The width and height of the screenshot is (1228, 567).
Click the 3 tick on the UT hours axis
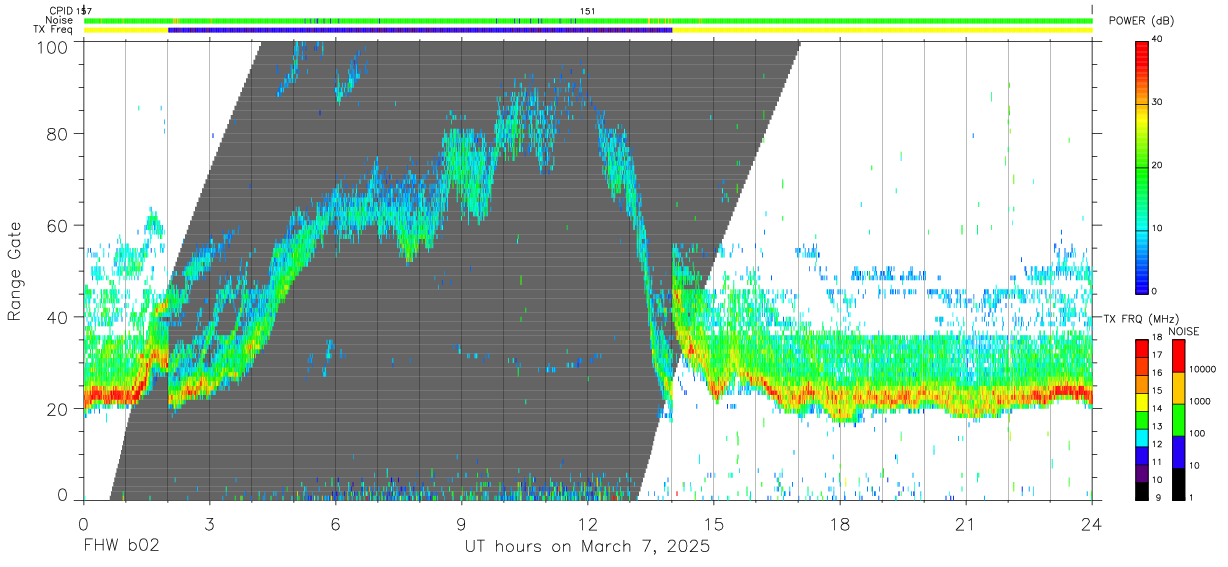tap(209, 522)
